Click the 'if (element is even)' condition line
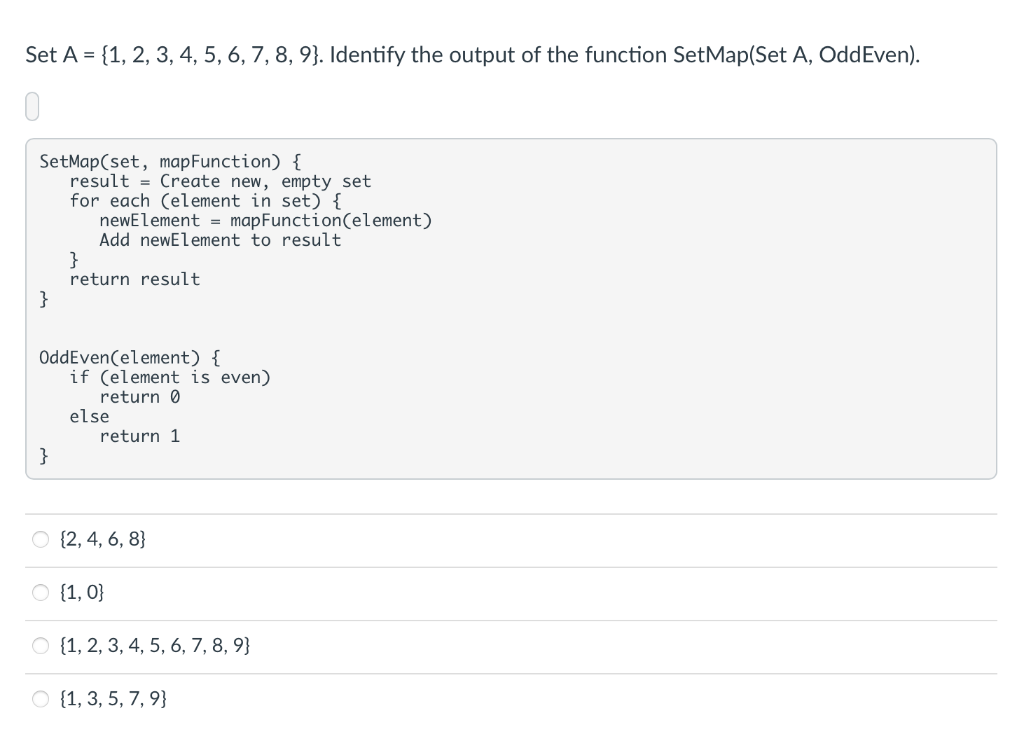 point(184,377)
